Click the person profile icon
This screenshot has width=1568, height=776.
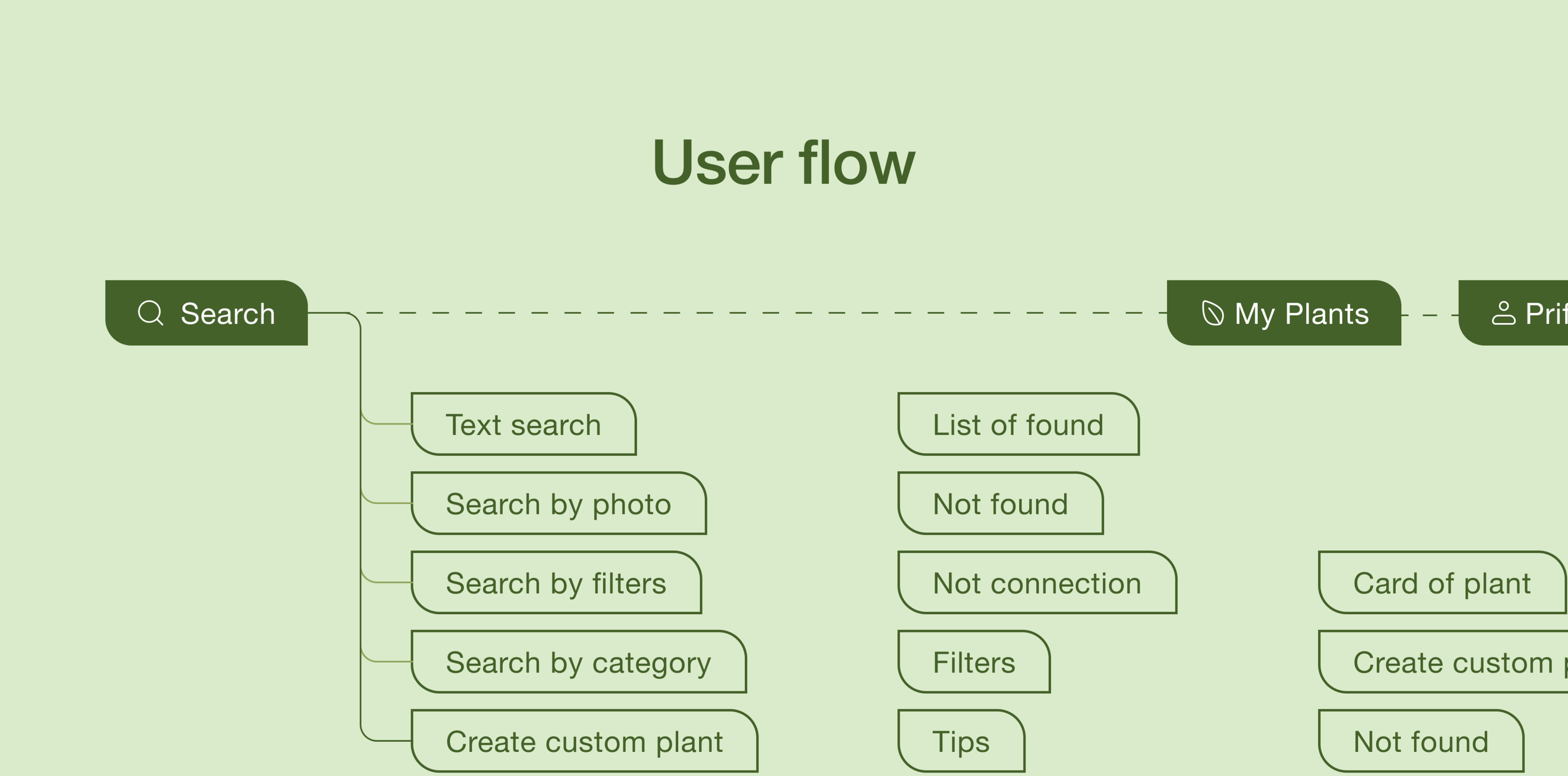1503,314
